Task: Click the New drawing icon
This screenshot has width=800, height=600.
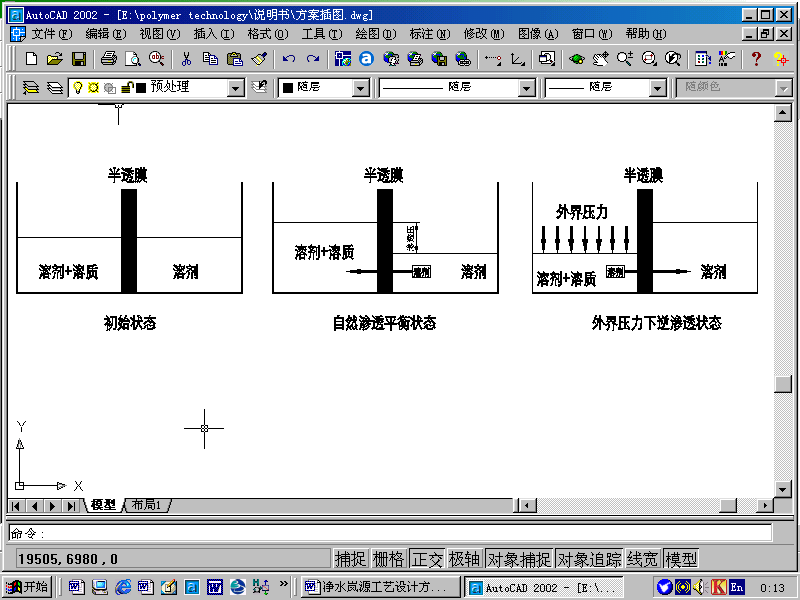Action: 31,59
